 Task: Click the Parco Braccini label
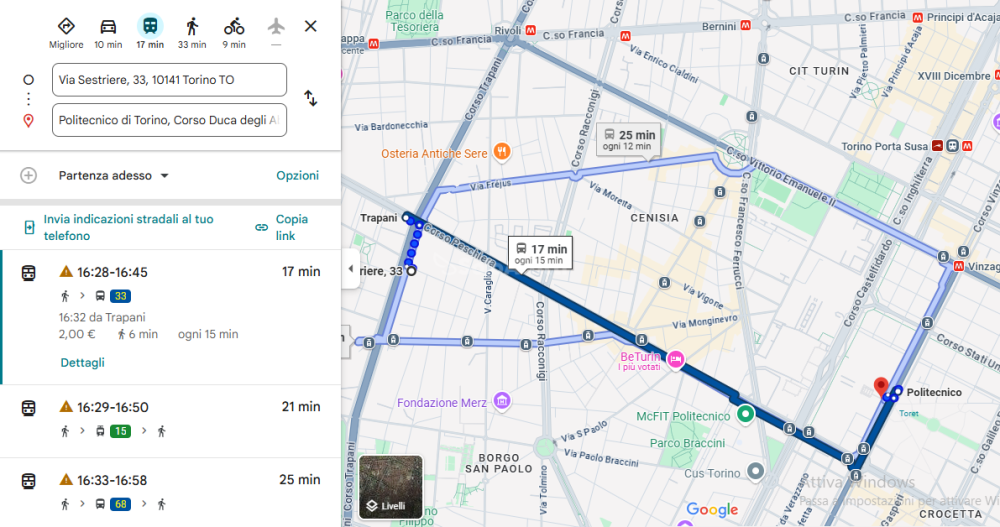pos(688,443)
